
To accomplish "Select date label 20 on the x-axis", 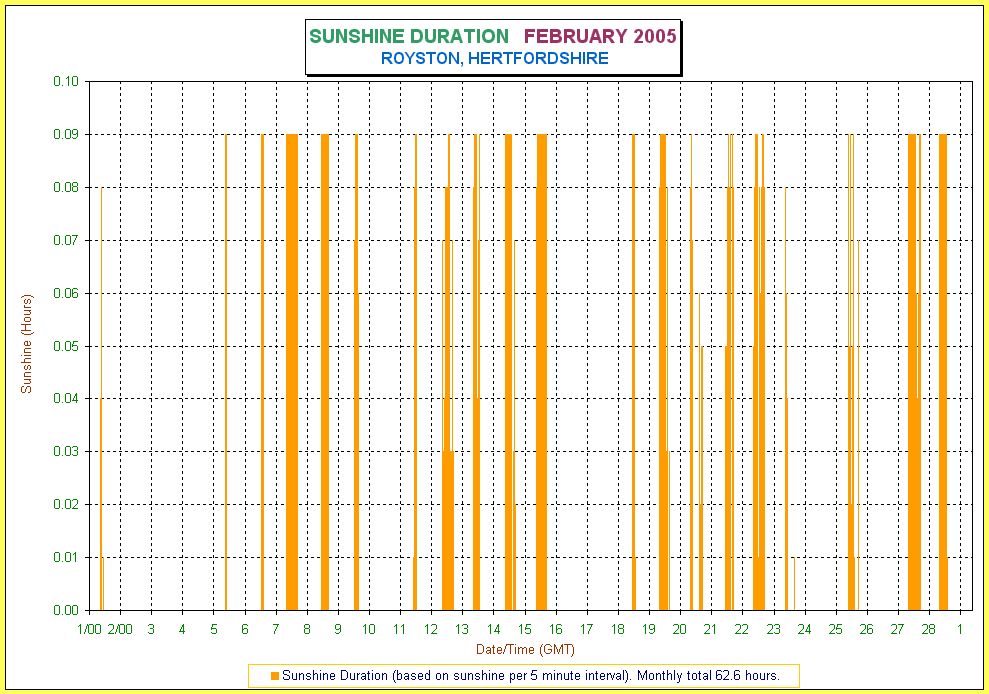I will pos(679,629).
